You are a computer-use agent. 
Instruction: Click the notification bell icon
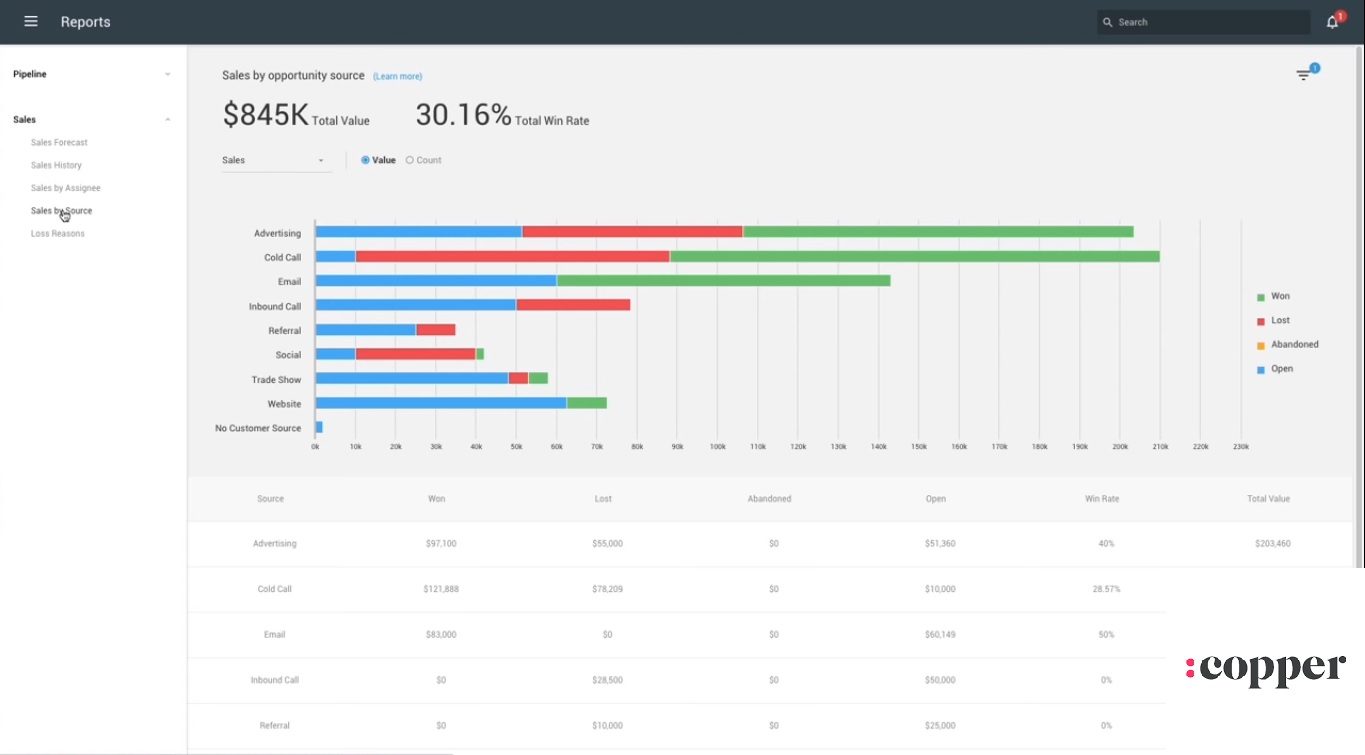coord(1331,21)
